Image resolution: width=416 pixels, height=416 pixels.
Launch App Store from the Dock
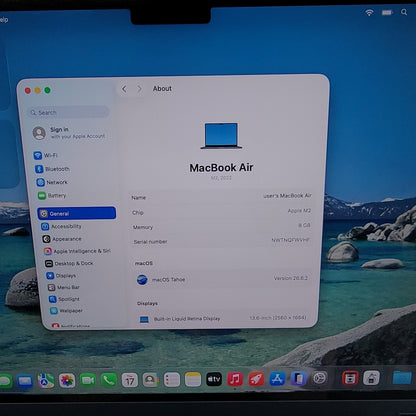pos(277,379)
